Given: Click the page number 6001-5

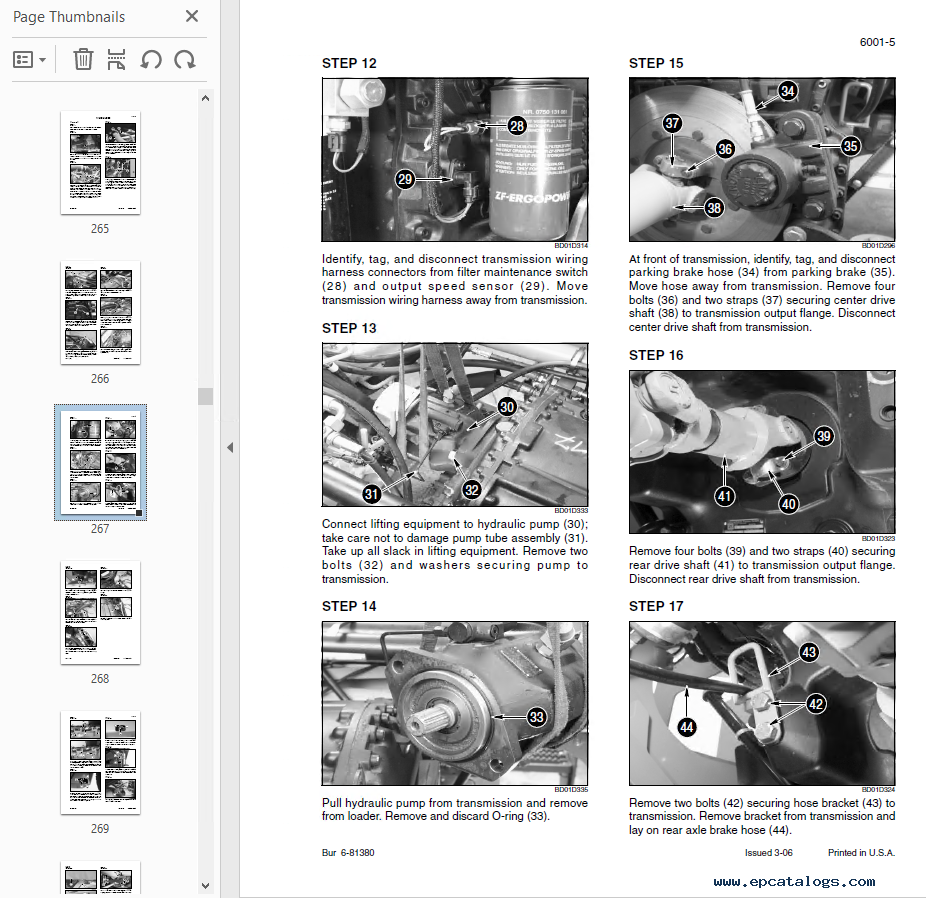Looking at the screenshot, I should coord(878,42).
